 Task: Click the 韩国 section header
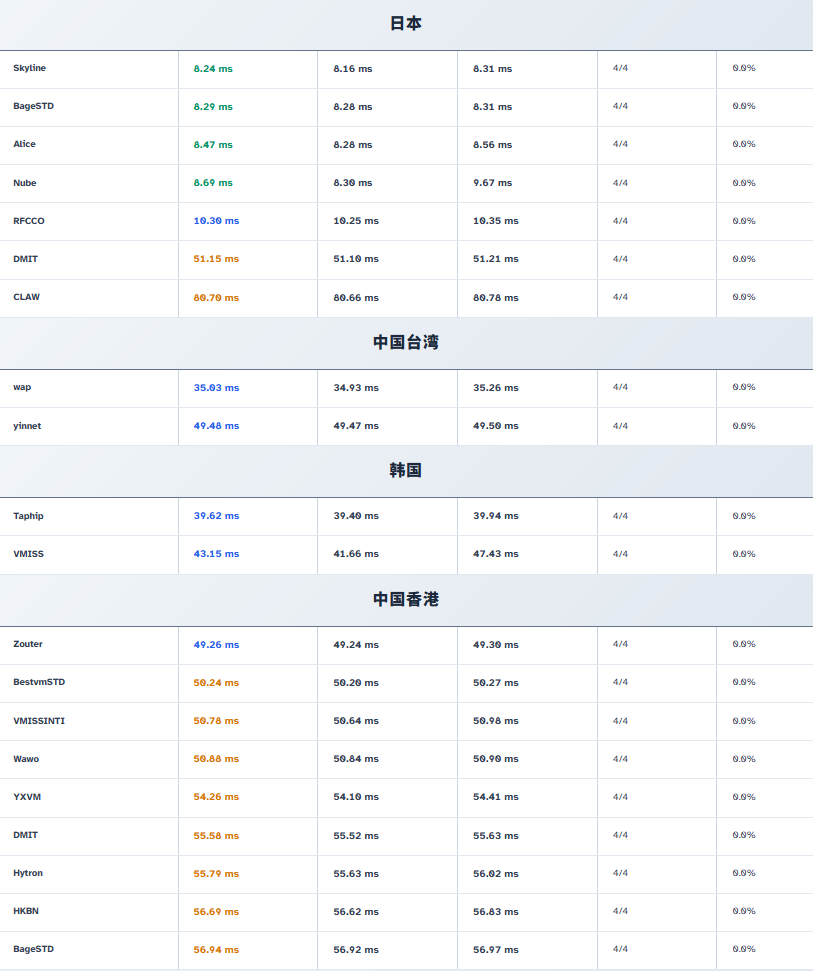pos(405,470)
